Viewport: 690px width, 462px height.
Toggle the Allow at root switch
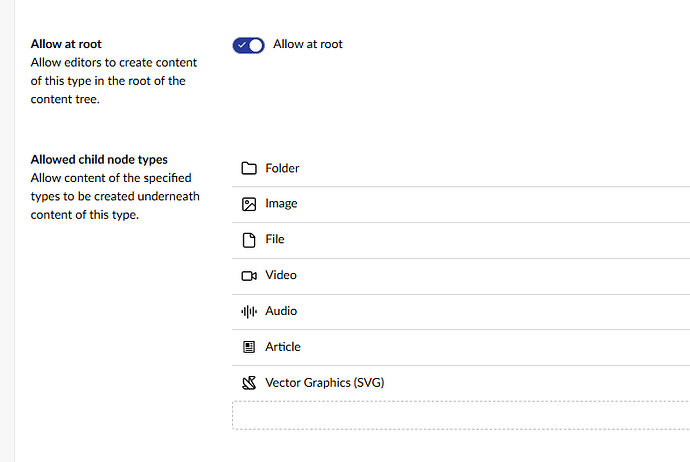coord(249,45)
